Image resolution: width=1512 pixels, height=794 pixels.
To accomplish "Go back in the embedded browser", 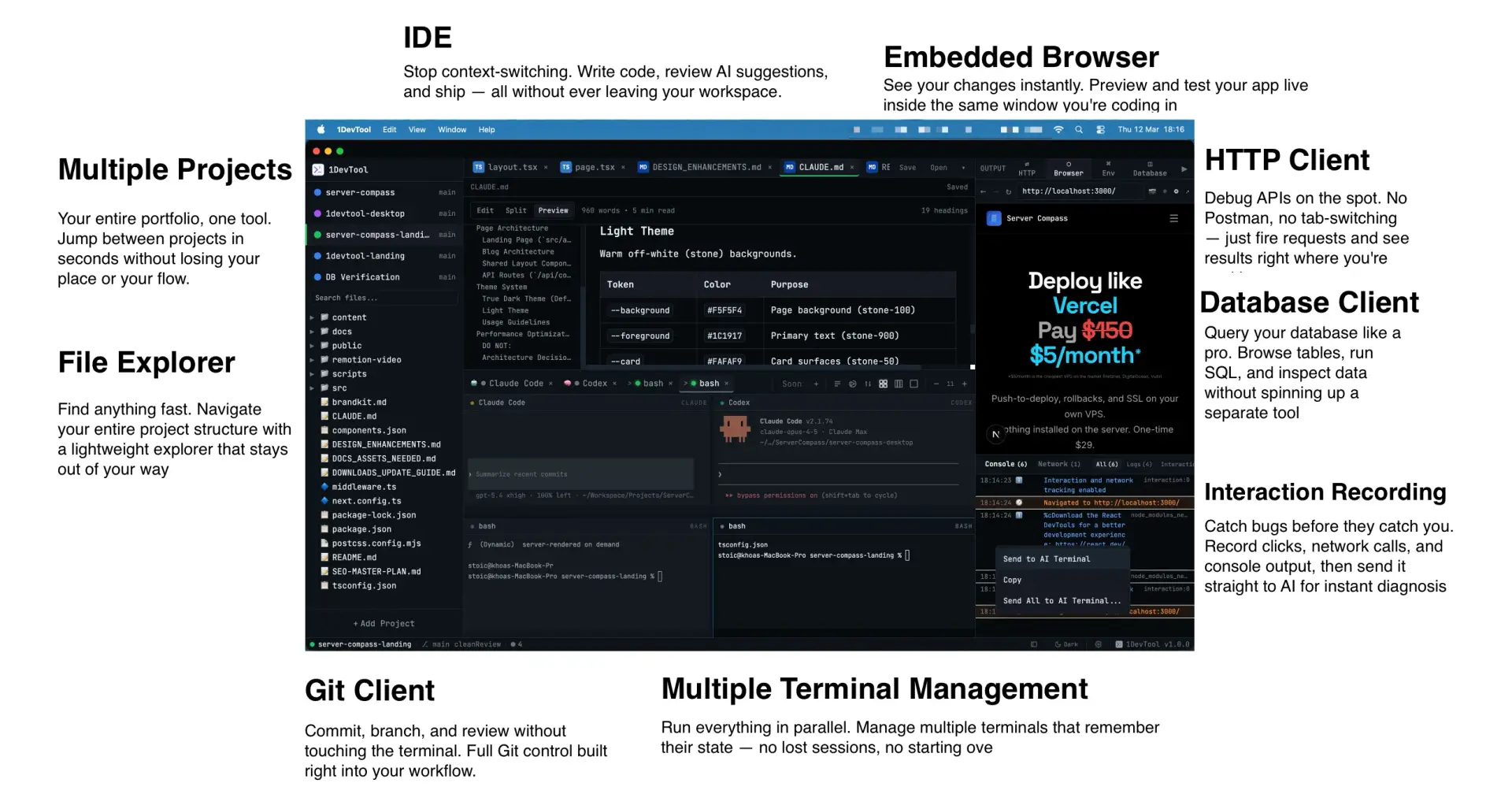I will [983, 191].
